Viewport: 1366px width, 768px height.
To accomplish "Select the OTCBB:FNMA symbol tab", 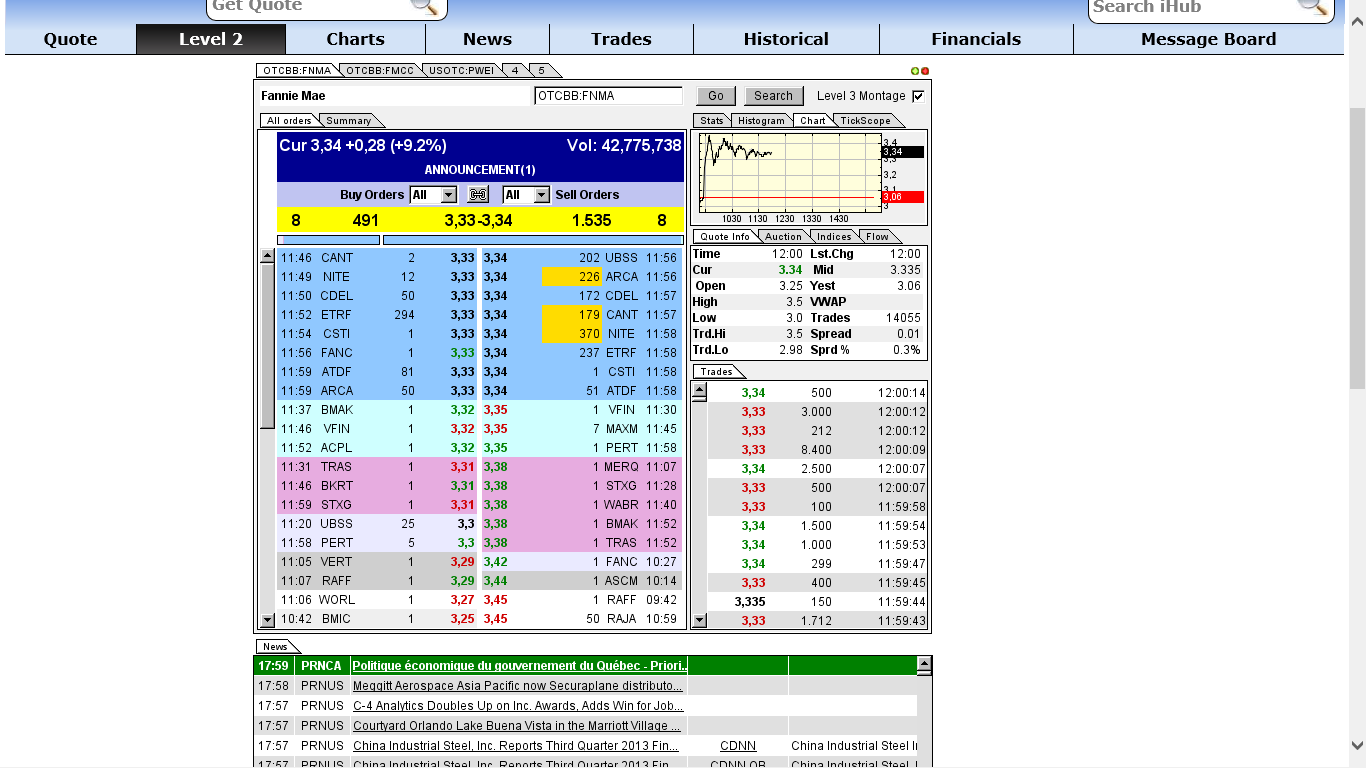I will 297,71.
